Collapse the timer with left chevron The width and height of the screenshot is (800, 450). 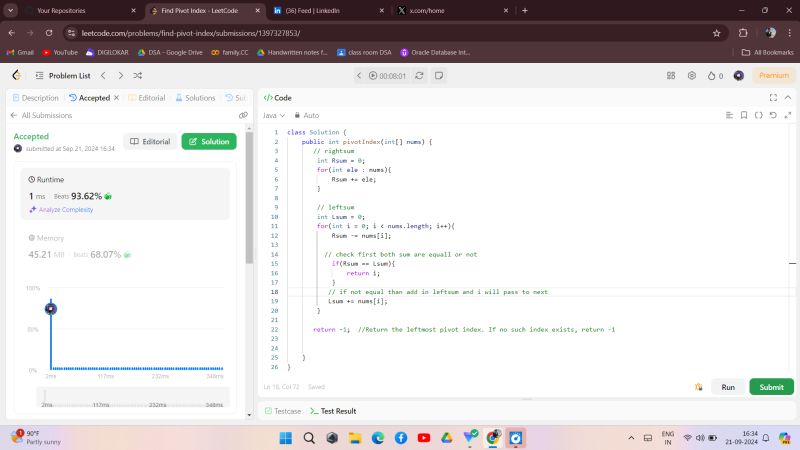click(359, 76)
